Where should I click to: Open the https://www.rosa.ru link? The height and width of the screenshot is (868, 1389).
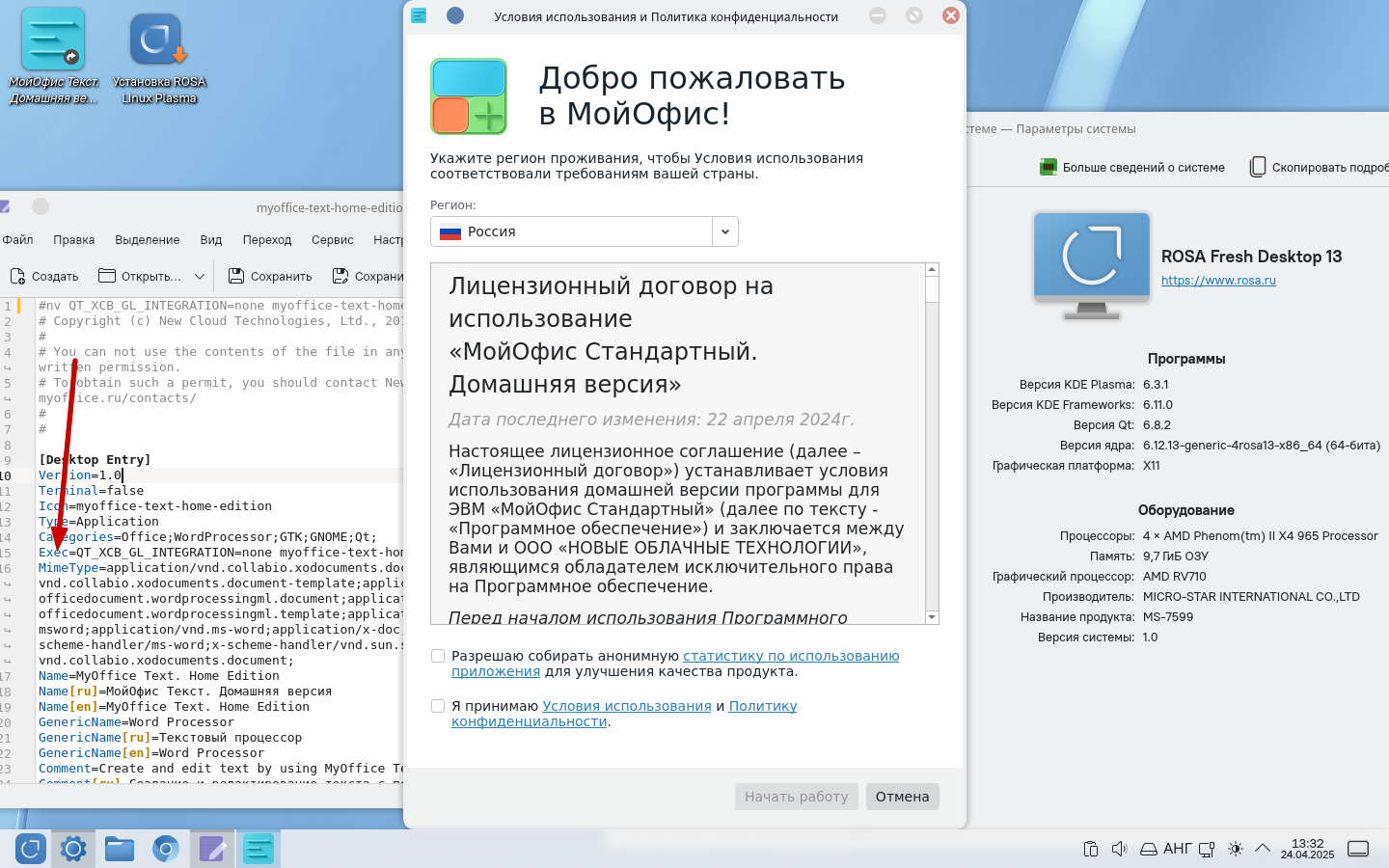pyautogui.click(x=1218, y=281)
